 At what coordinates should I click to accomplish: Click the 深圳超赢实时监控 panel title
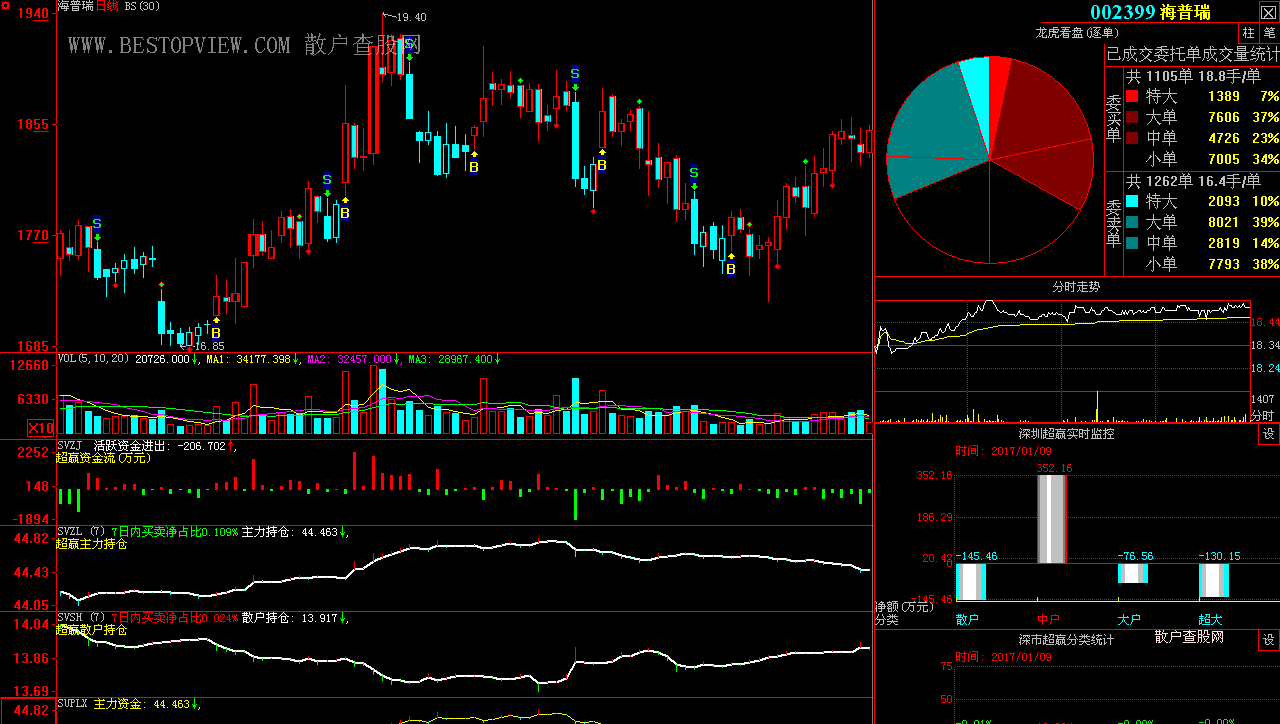tap(1066, 434)
